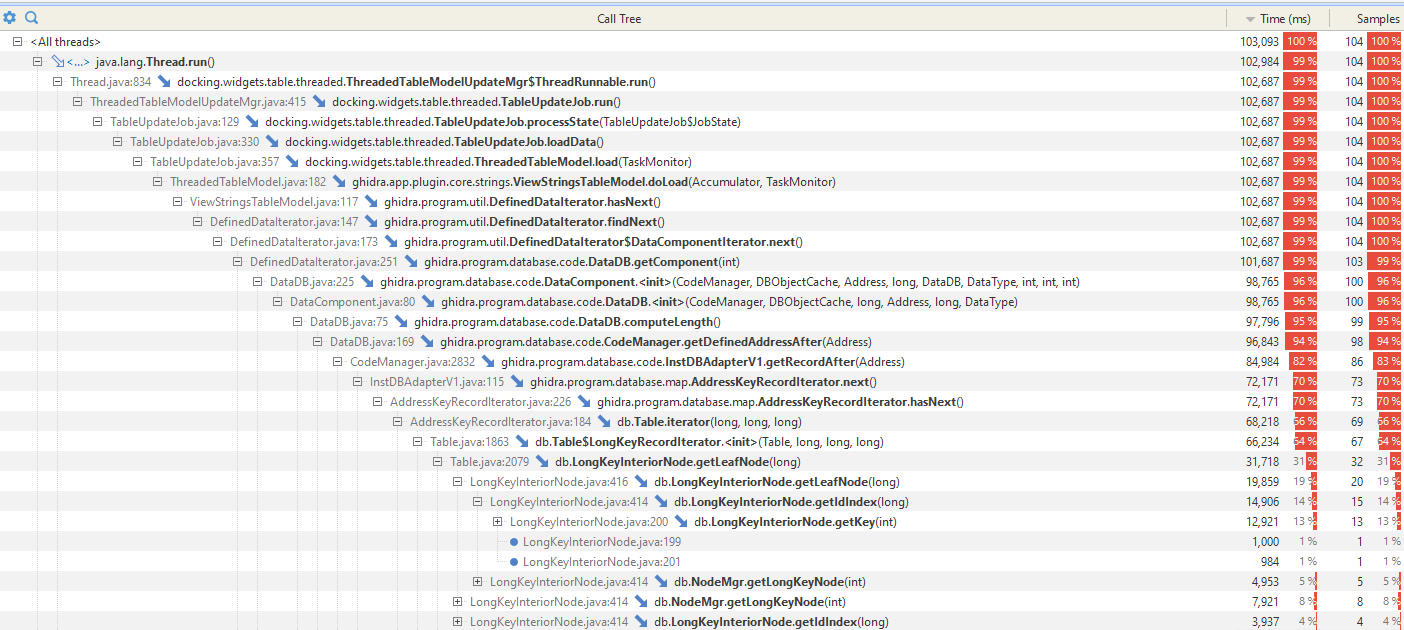Click the 12,921 time value
Viewport: 1404px width, 630px height.
1264,522
